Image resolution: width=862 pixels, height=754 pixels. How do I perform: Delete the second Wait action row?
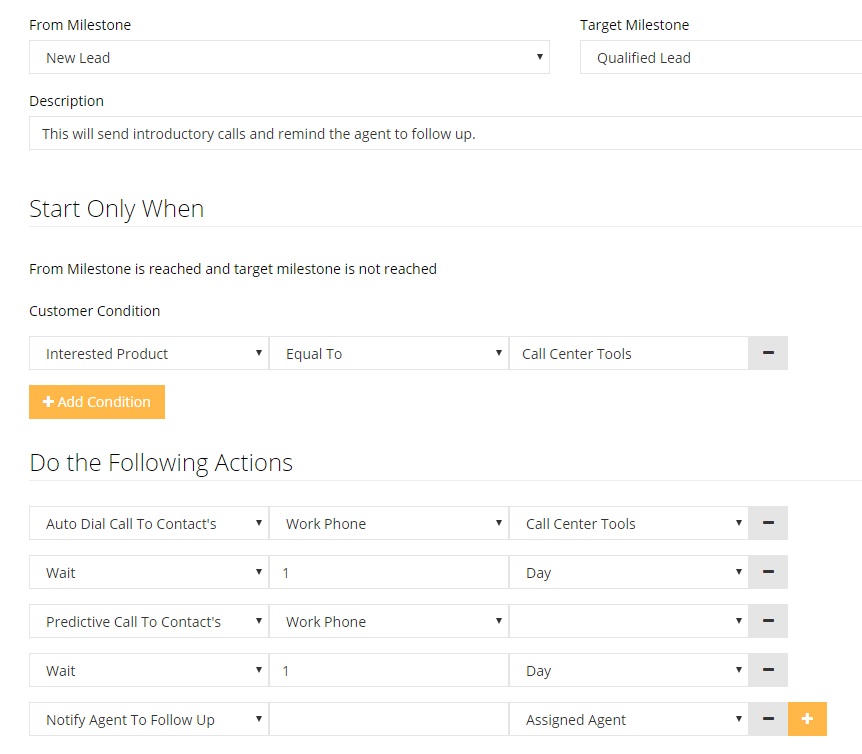(768, 670)
